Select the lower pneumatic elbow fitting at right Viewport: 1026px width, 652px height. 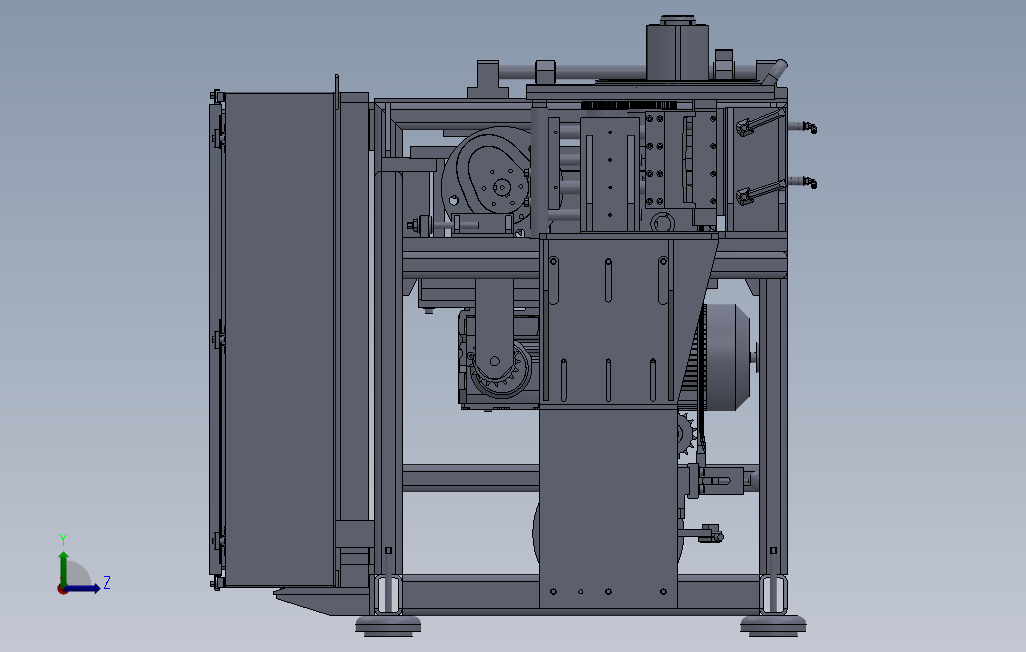click(810, 182)
